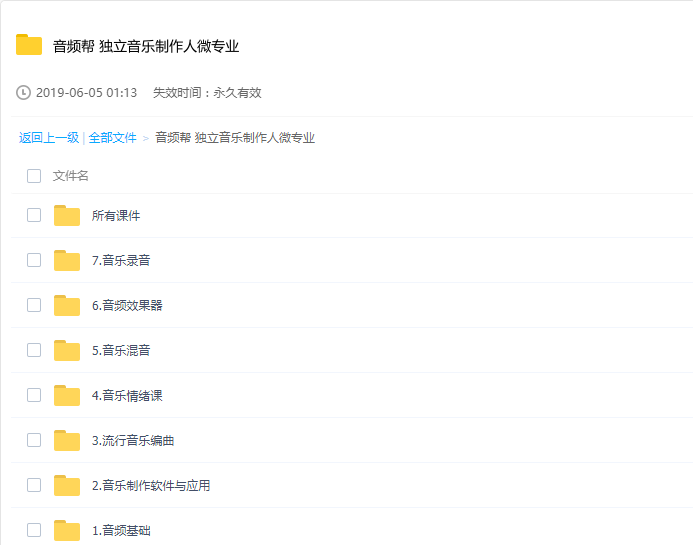Open the folder name 1.音频基础

coord(121,530)
